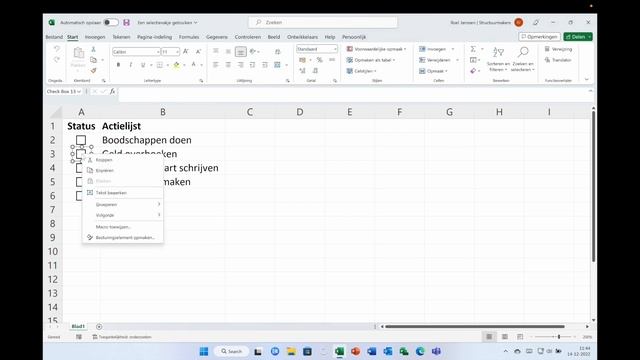Click the Clear eraser icon

tap(473, 71)
